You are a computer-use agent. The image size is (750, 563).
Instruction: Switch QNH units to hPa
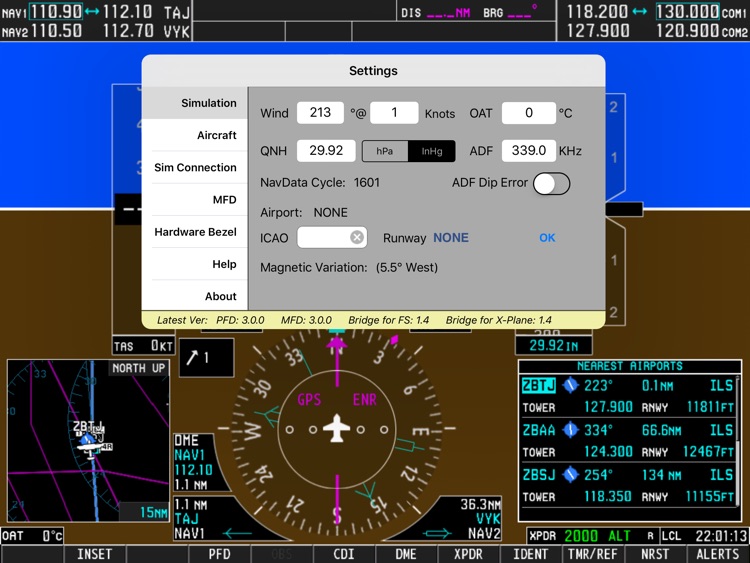click(385, 151)
